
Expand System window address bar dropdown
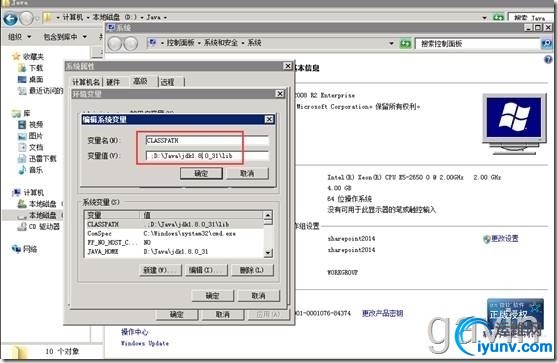[391, 44]
